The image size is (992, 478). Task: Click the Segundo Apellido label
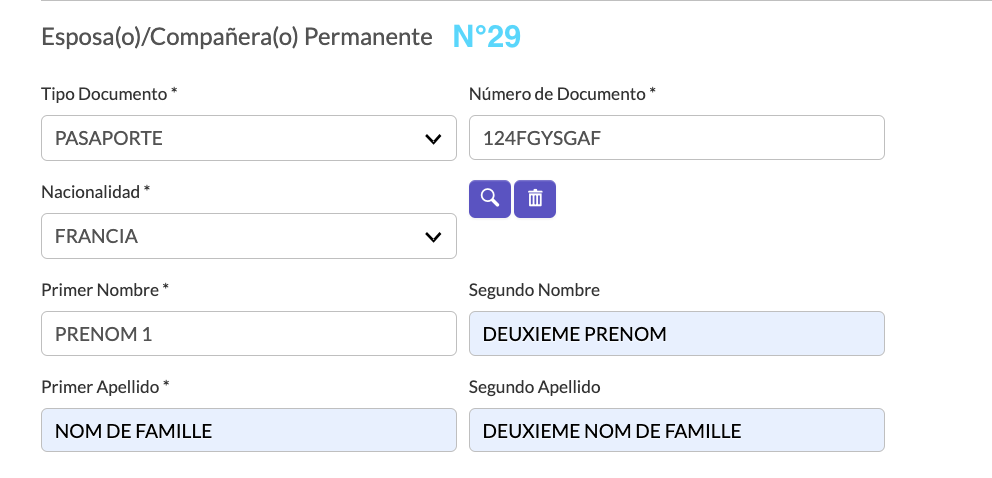pyautogui.click(x=535, y=387)
